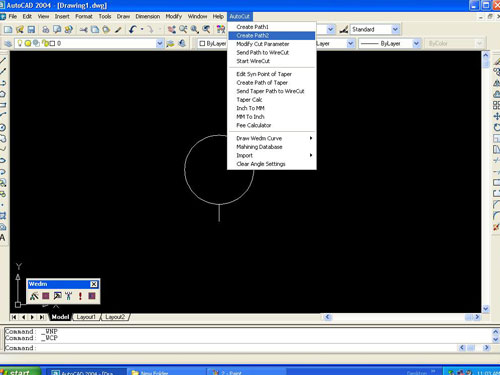
Task: Click drawing area vertical scrollbar up arrow
Action: click(x=486, y=55)
